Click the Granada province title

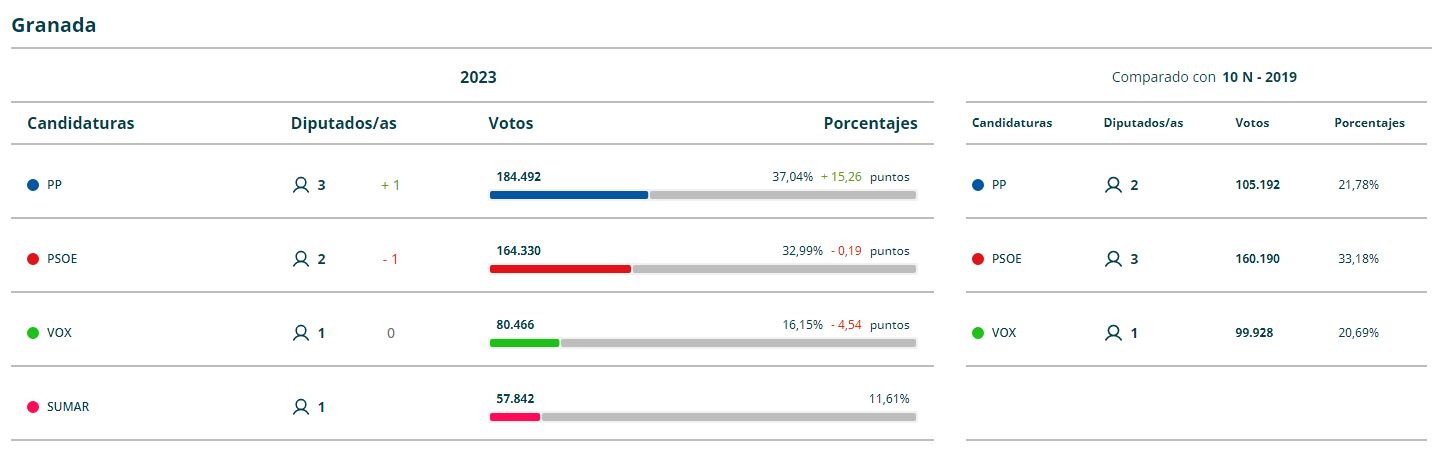(x=54, y=25)
